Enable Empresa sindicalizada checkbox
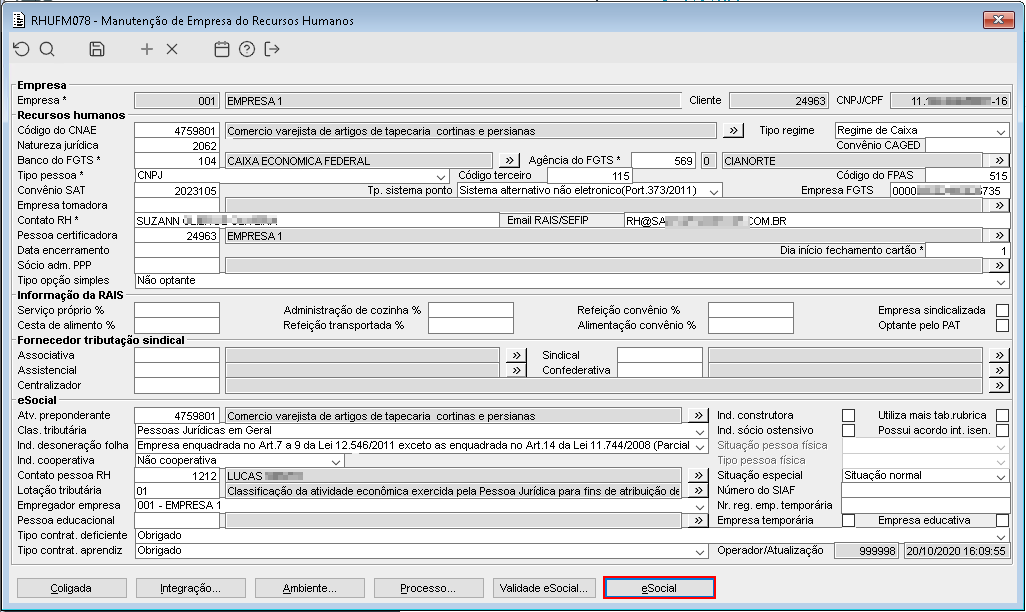The image size is (1026, 612). 1002,310
